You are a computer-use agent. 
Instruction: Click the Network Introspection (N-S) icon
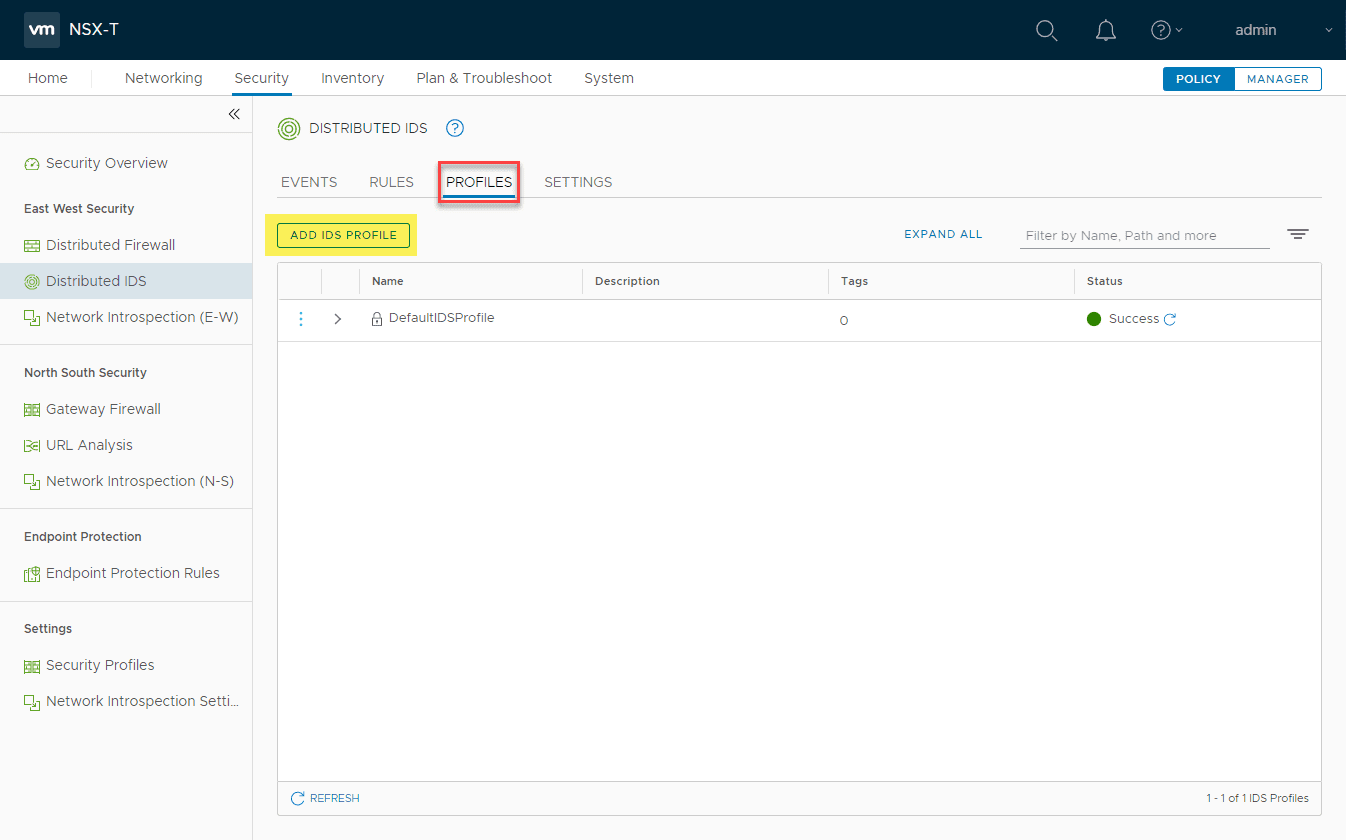pyautogui.click(x=32, y=482)
